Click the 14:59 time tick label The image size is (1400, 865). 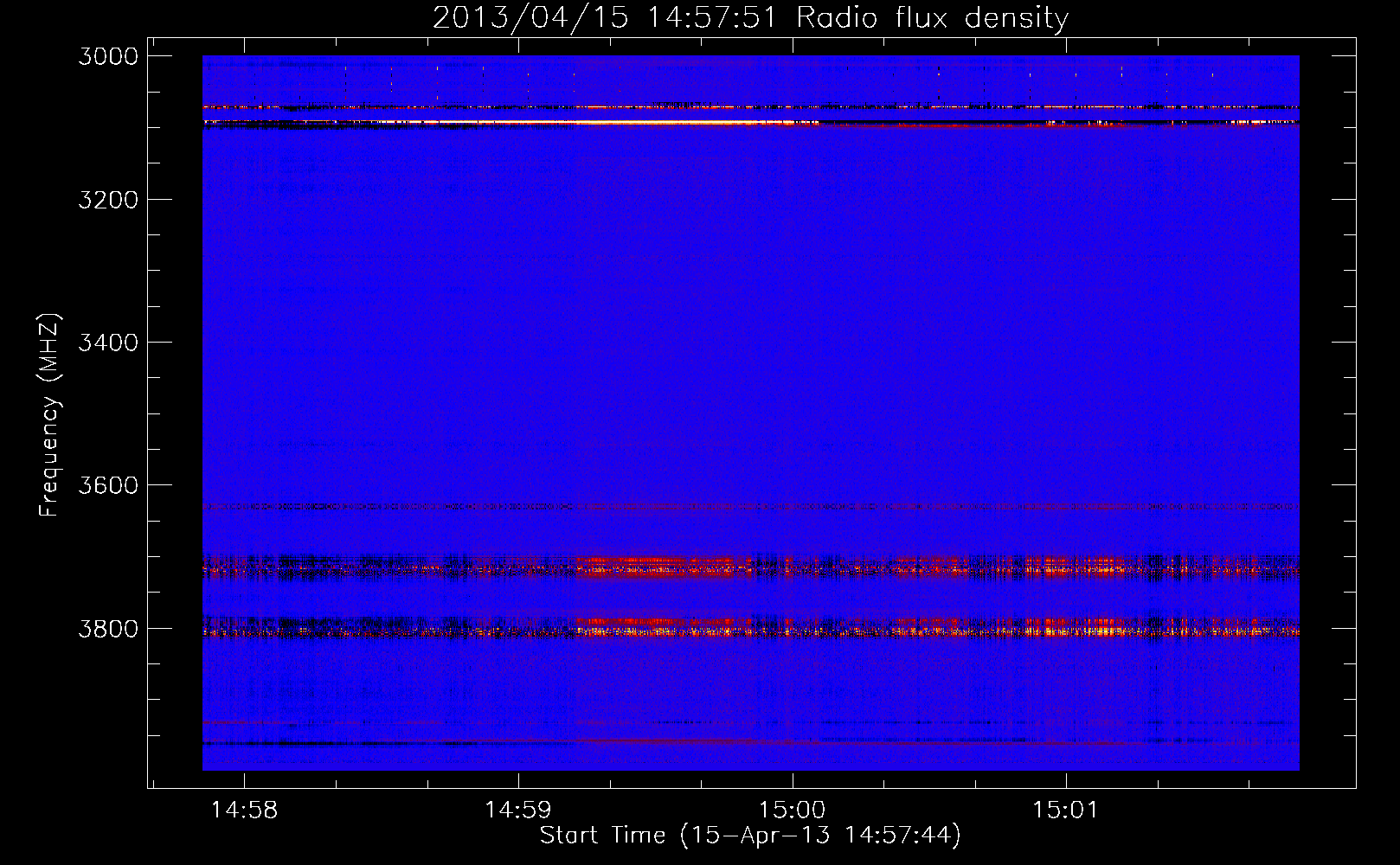(517, 811)
